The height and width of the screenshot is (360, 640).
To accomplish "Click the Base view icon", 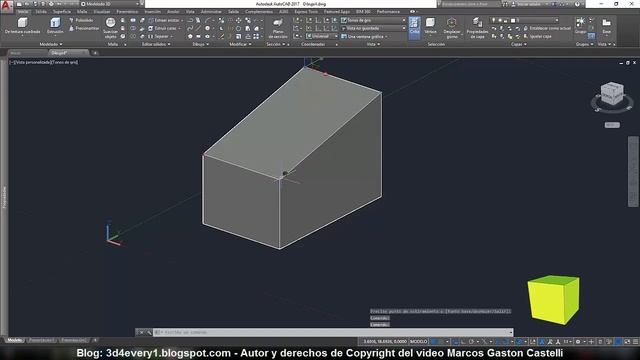I will coord(607,25).
